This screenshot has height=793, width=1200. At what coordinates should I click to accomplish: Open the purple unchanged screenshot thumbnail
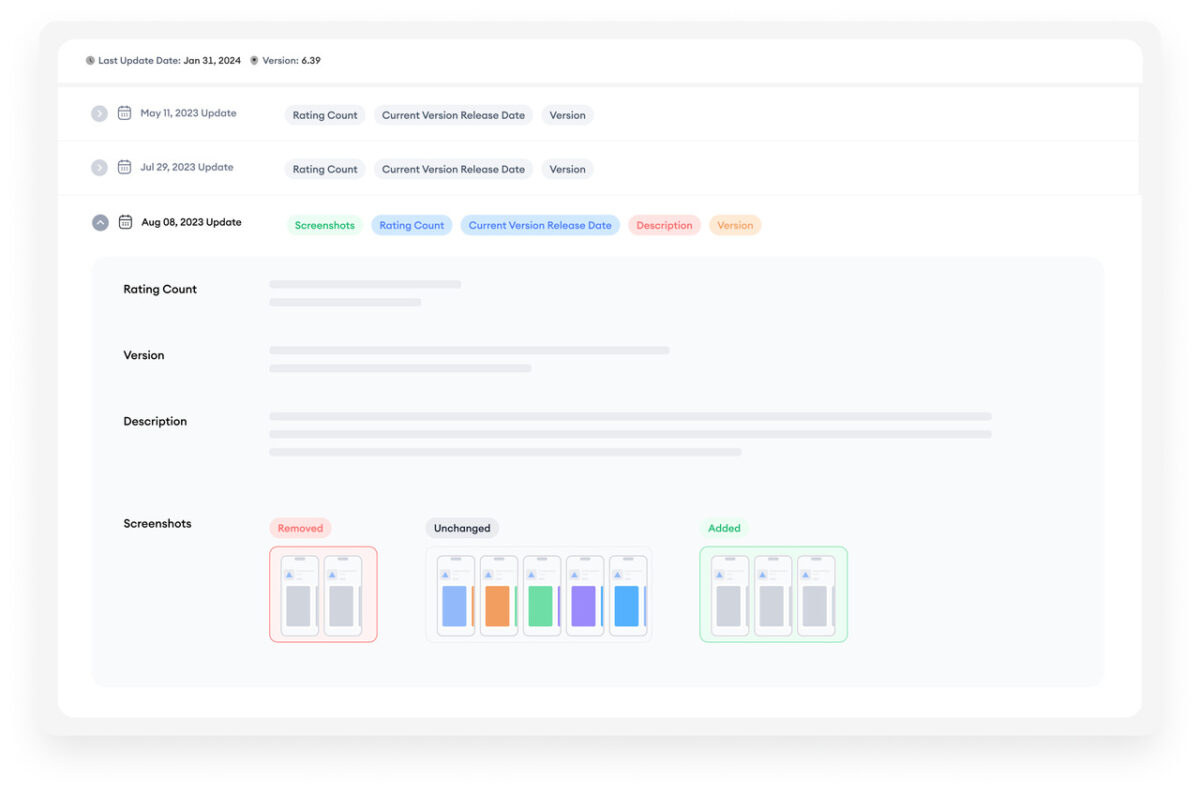click(x=585, y=596)
